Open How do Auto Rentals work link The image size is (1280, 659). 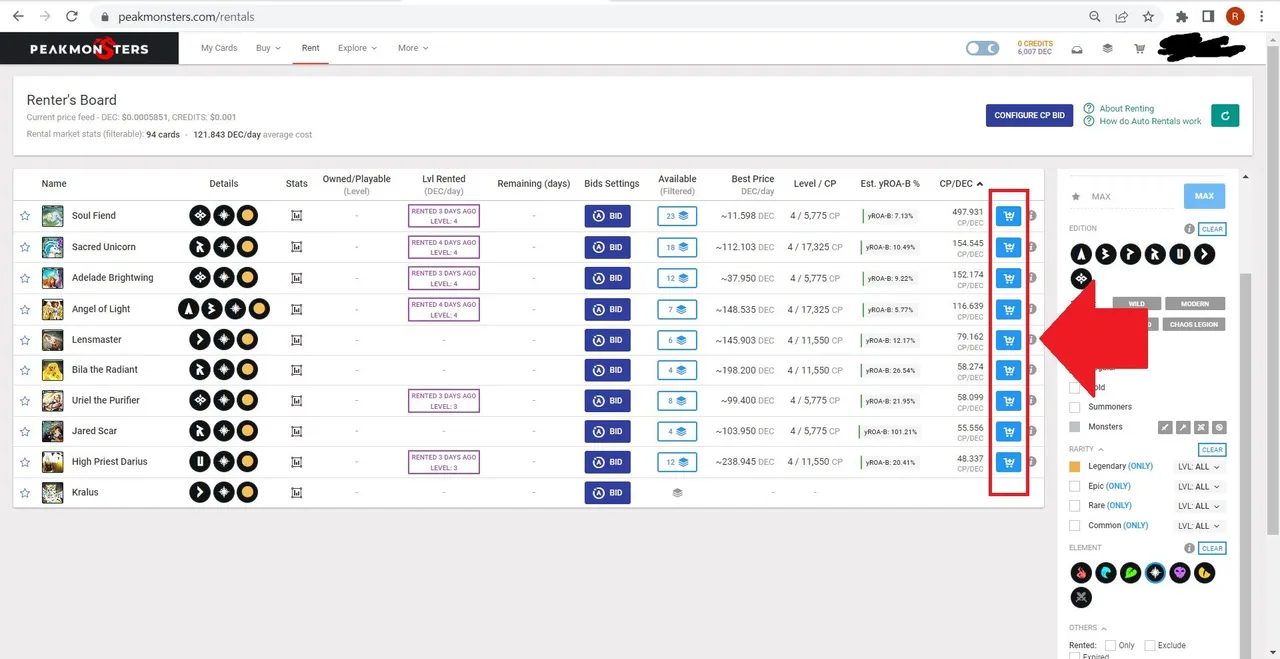[1150, 121]
